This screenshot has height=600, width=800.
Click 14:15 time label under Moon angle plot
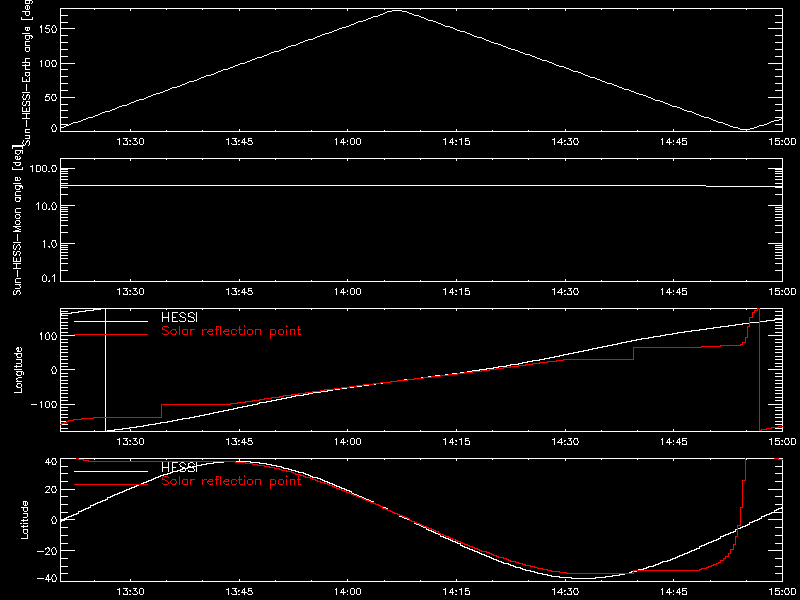tap(457, 292)
